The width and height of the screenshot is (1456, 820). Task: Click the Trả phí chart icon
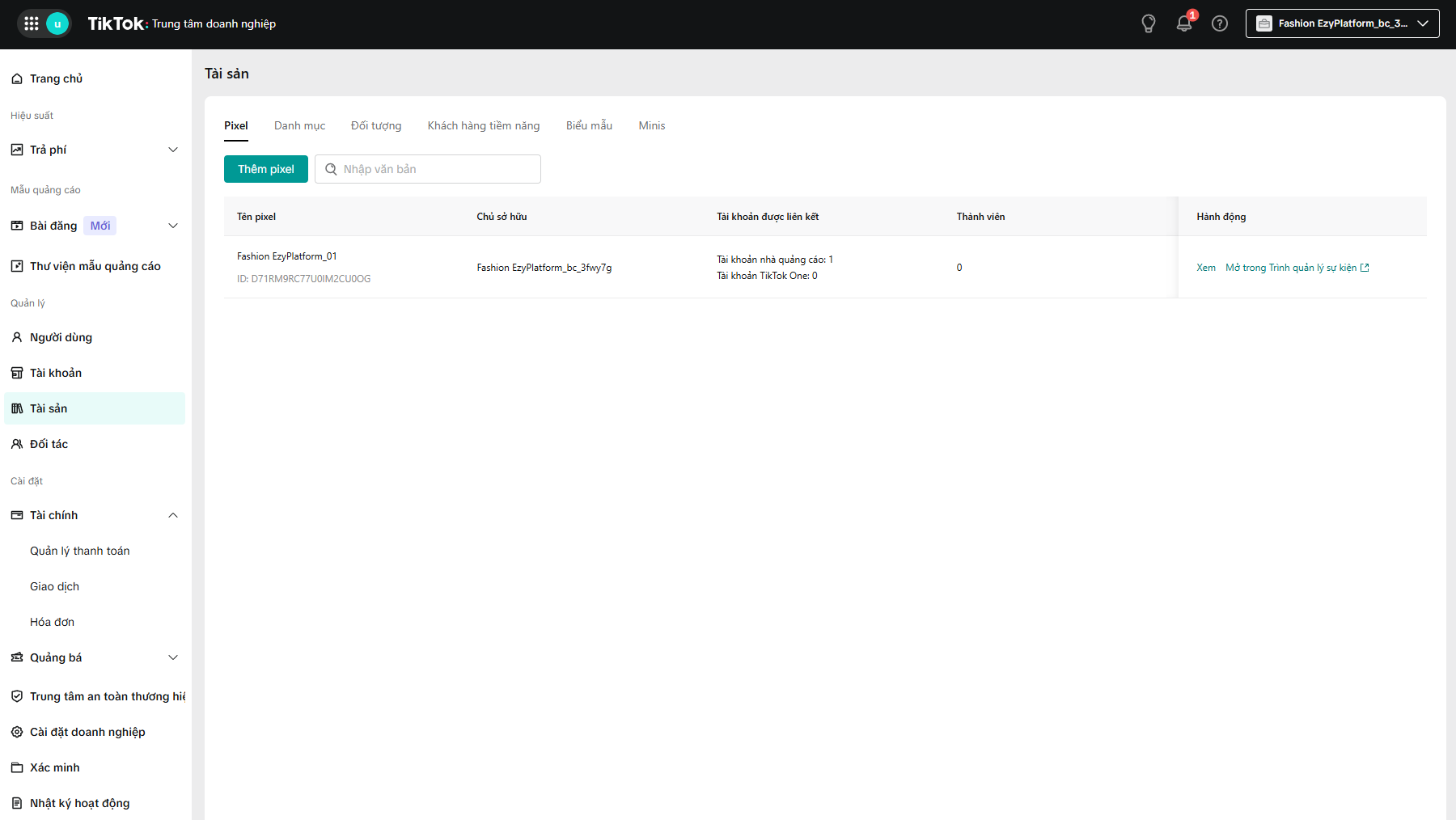[x=17, y=150]
